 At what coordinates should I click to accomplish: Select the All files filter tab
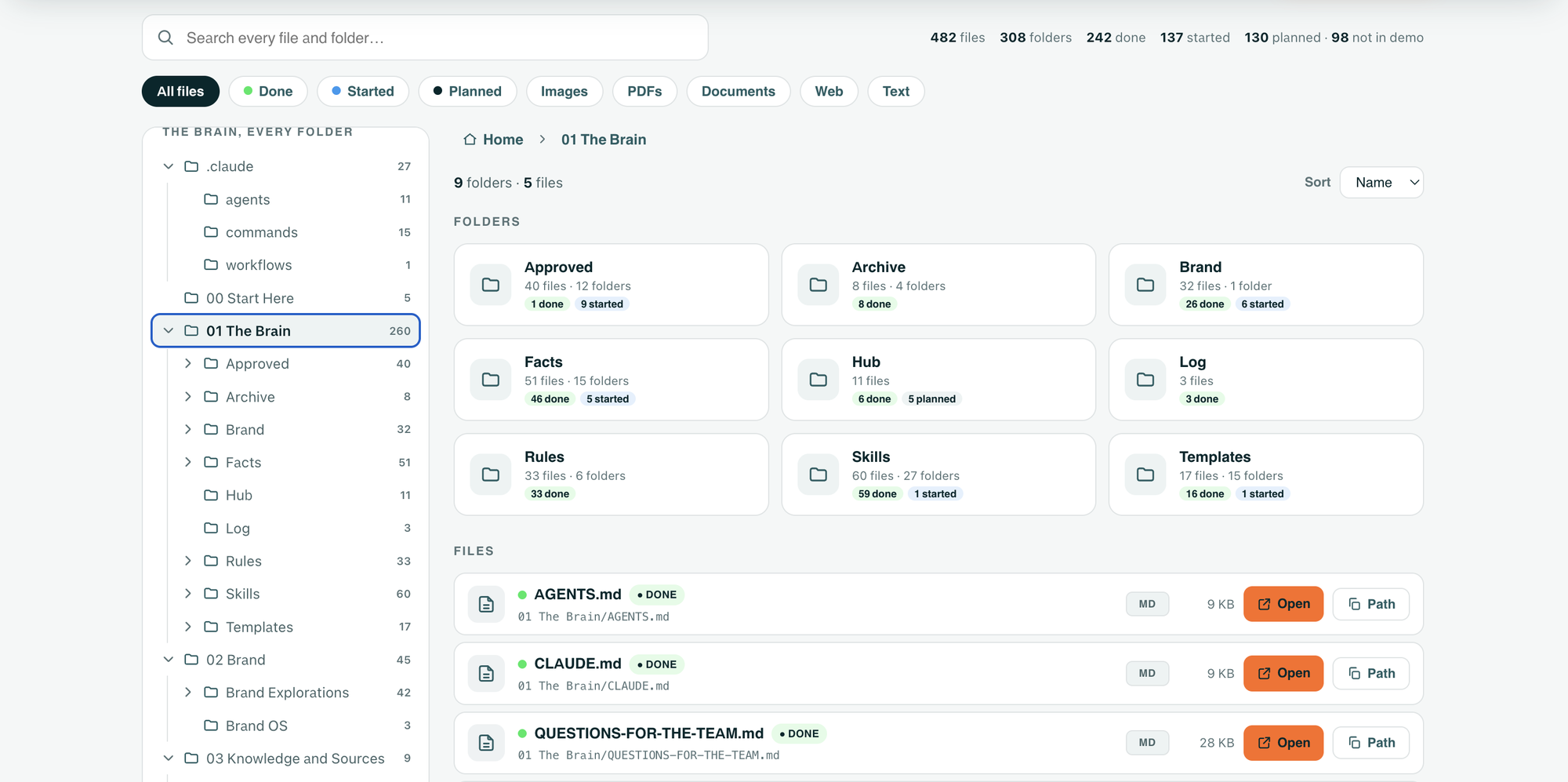180,91
